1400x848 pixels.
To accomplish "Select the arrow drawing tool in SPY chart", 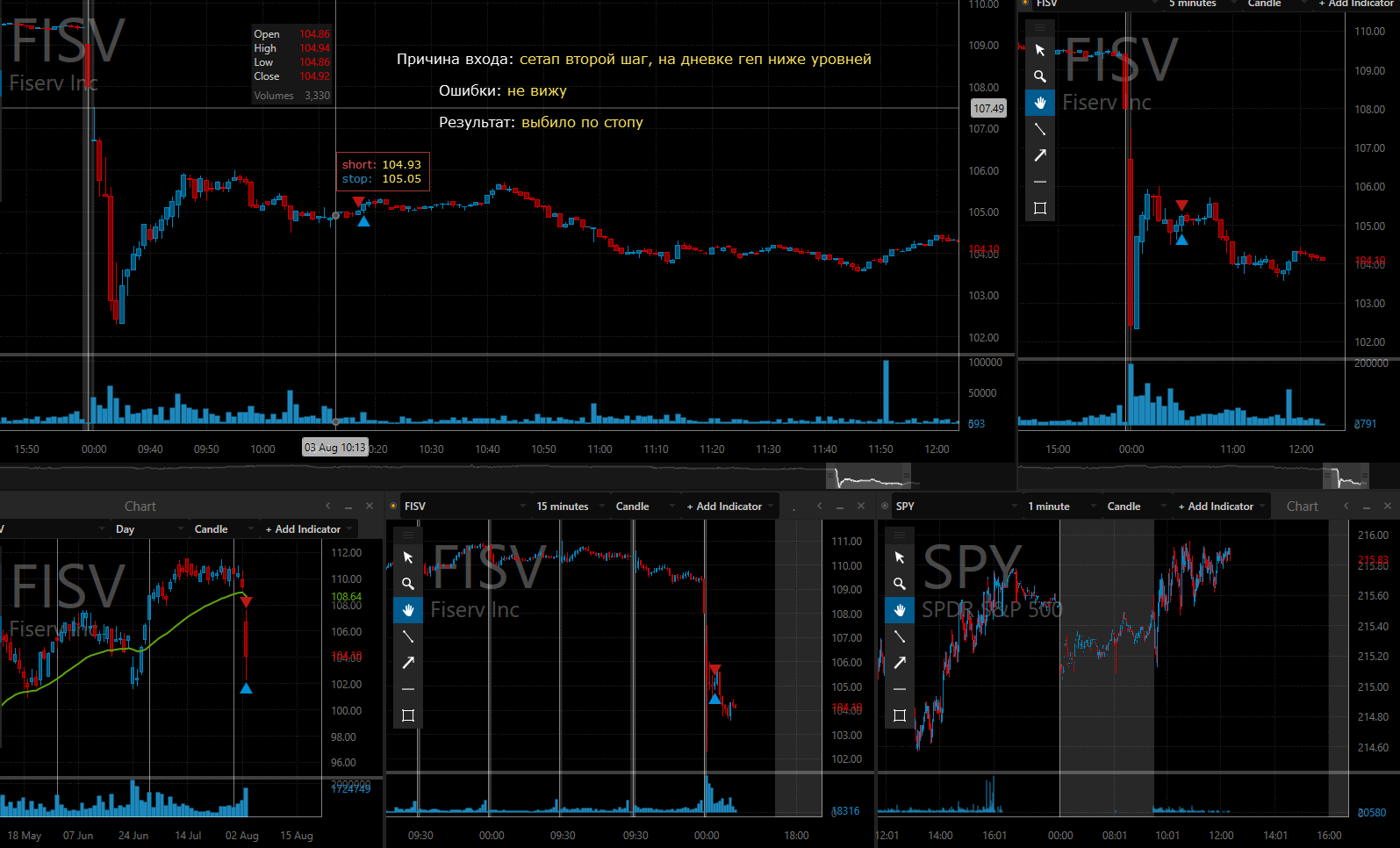I will tap(900, 663).
